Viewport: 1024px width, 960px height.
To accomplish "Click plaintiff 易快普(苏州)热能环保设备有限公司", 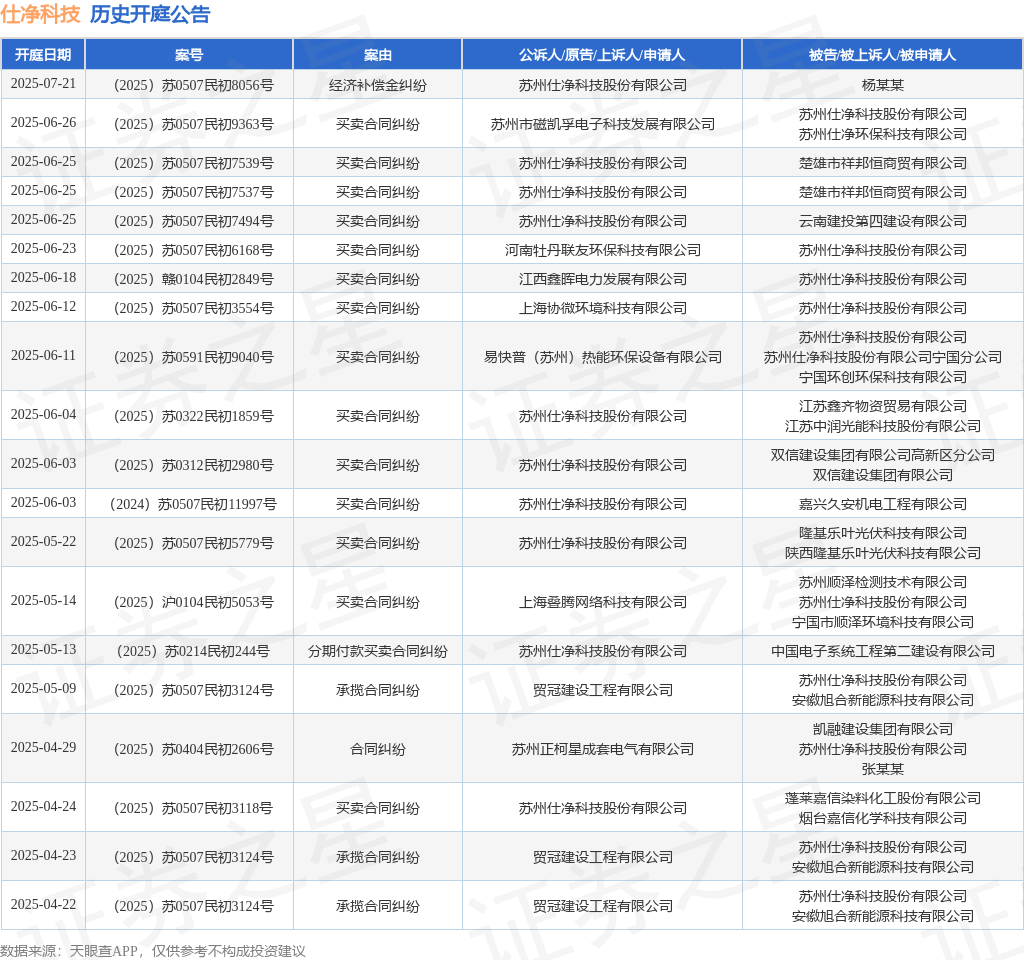I will pos(602,357).
